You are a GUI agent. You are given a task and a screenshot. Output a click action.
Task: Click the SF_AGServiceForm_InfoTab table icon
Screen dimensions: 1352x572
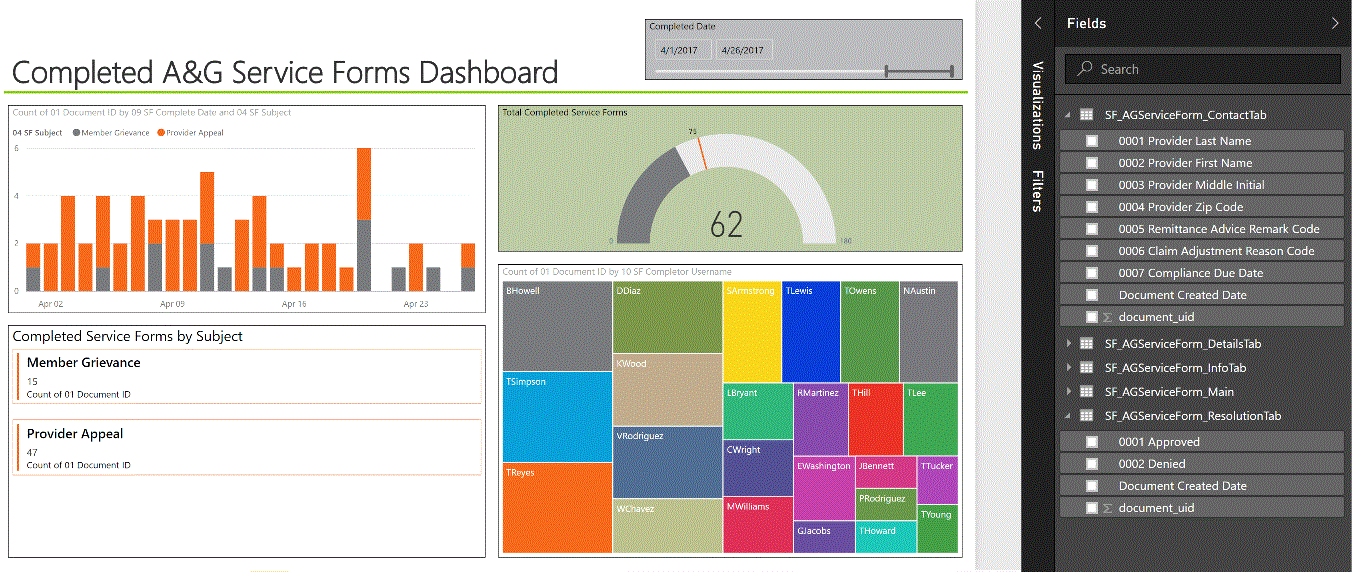point(1086,368)
